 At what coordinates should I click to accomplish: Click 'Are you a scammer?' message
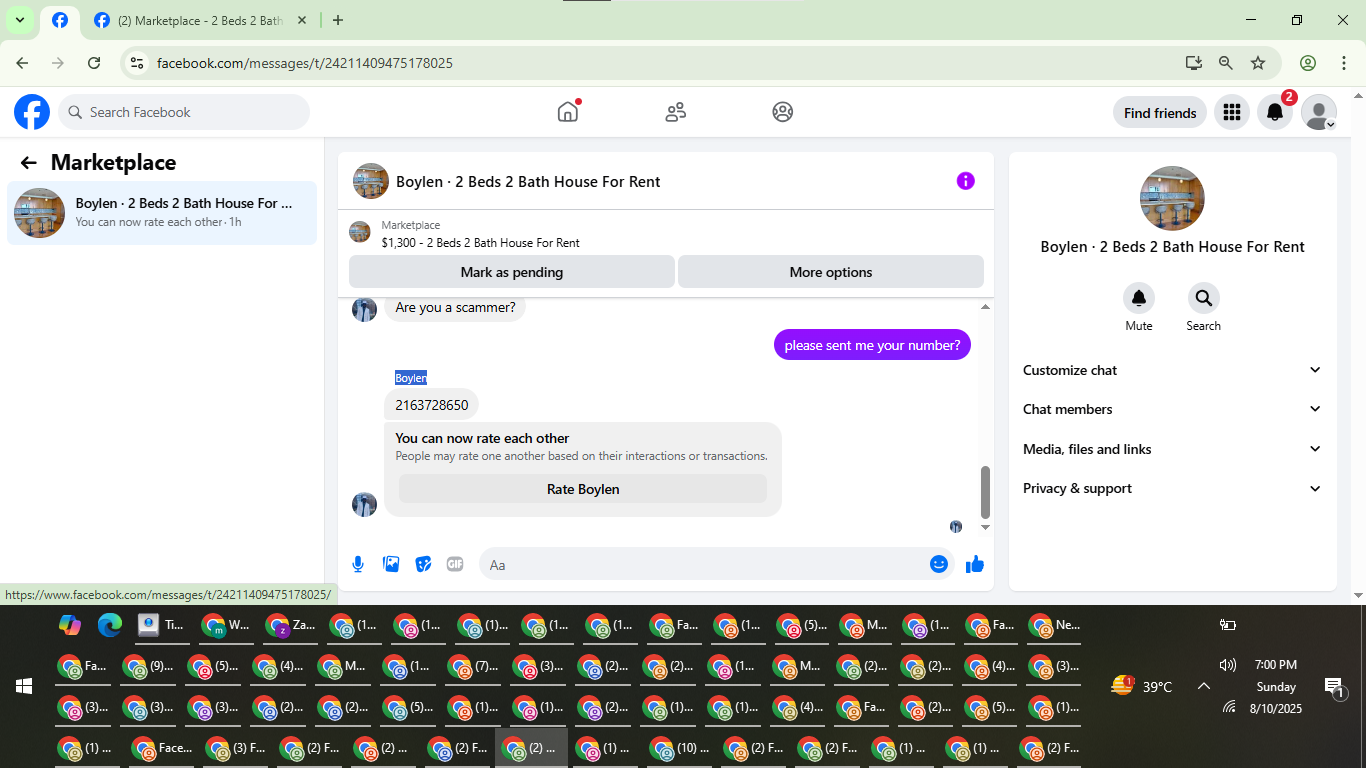coord(455,308)
